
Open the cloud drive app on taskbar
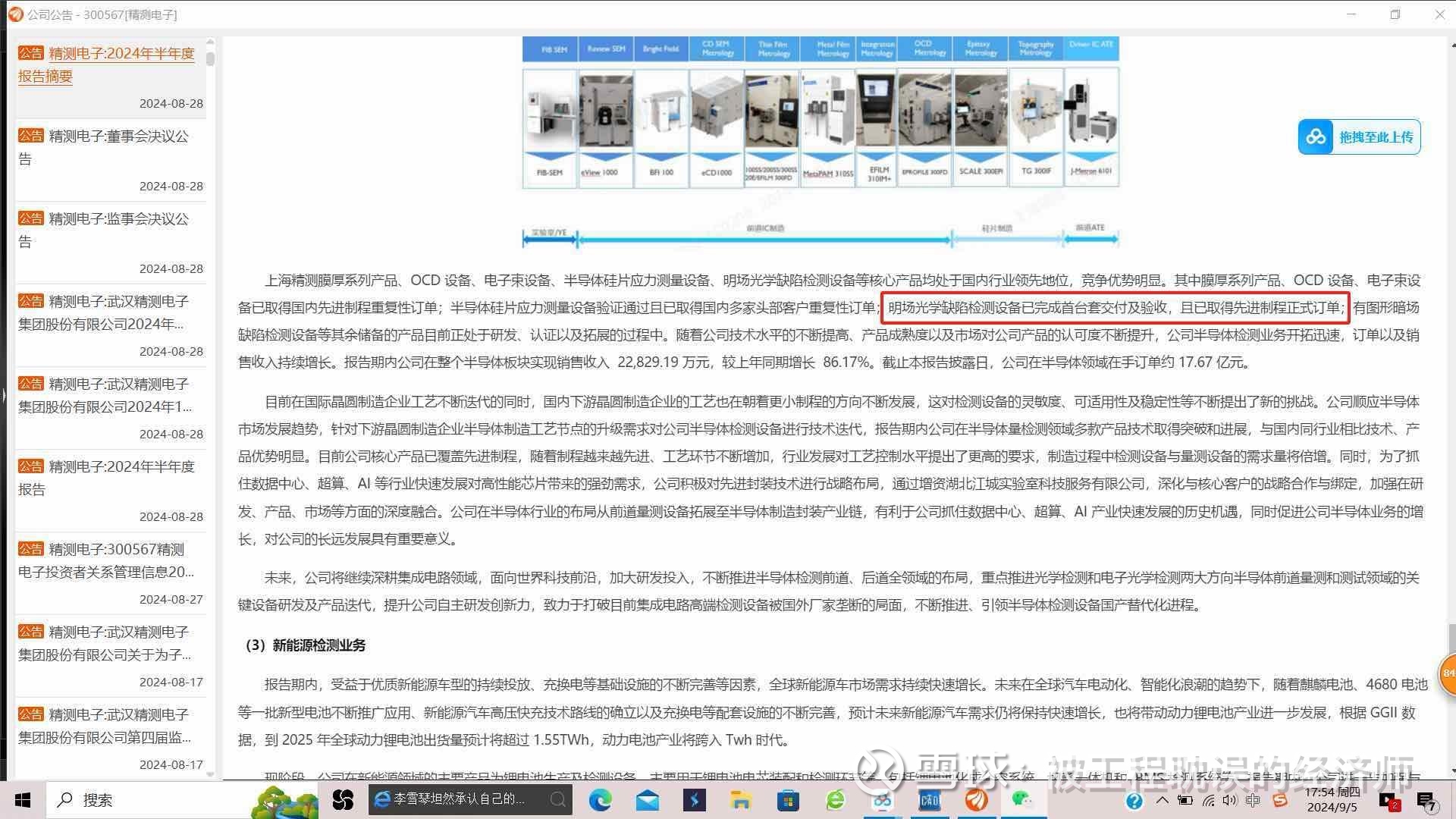(x=882, y=800)
